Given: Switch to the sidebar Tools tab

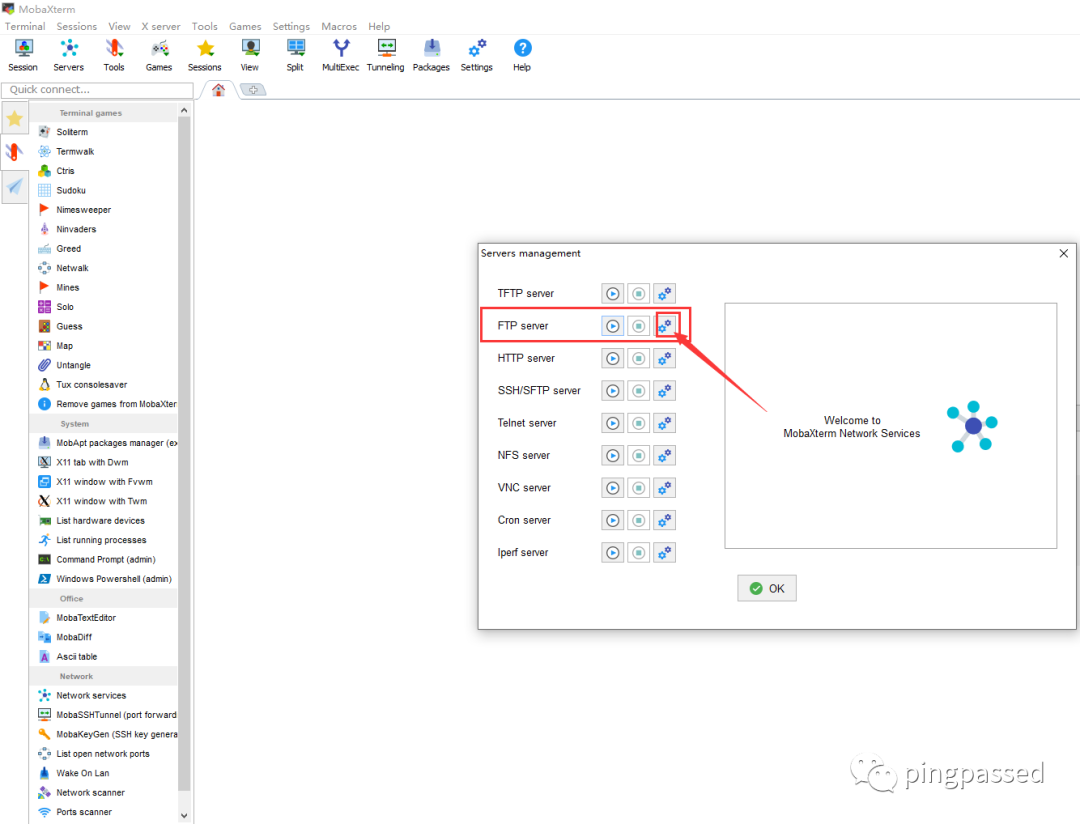Looking at the screenshot, I should tap(14, 152).
